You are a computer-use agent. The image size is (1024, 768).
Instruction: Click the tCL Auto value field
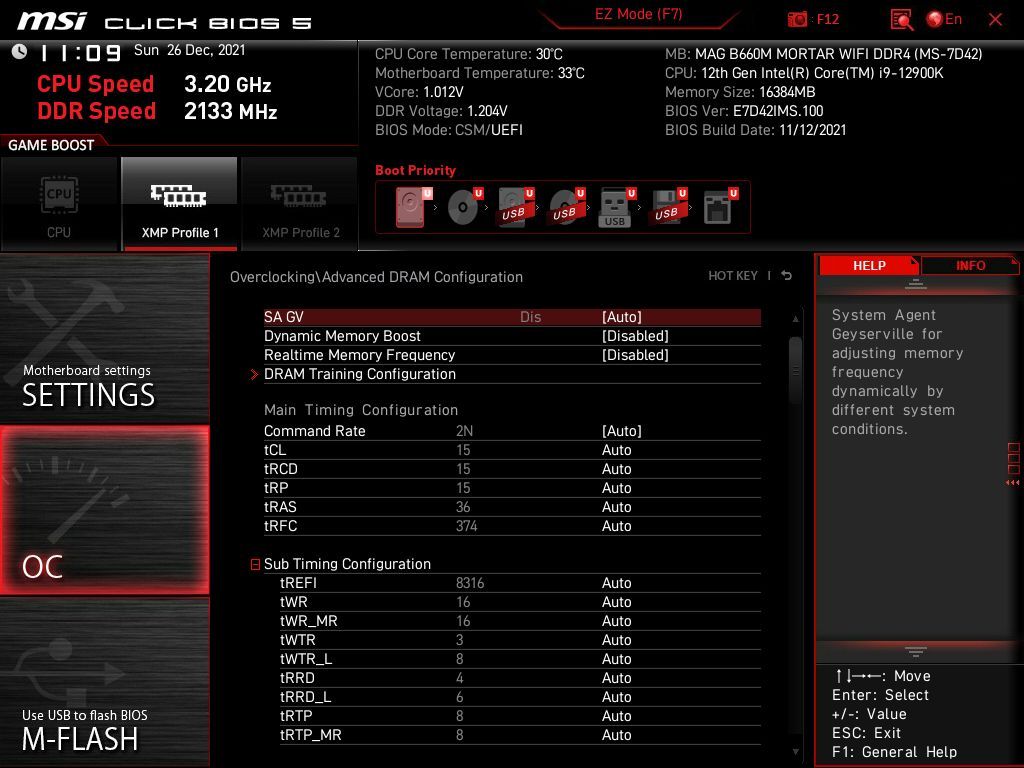(616, 450)
